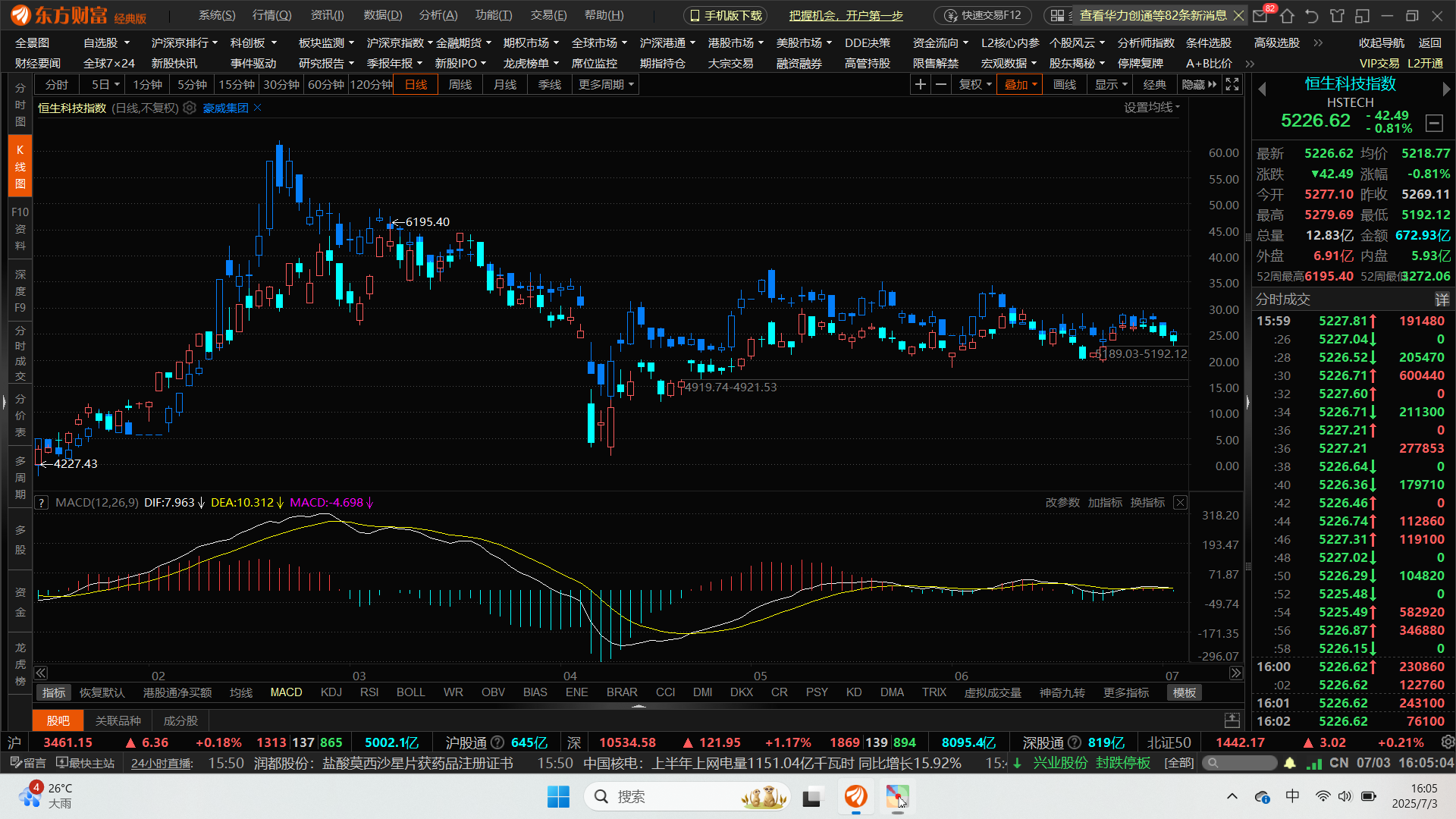Open 行情(Q) menu
The image size is (1456, 819).
click(271, 15)
